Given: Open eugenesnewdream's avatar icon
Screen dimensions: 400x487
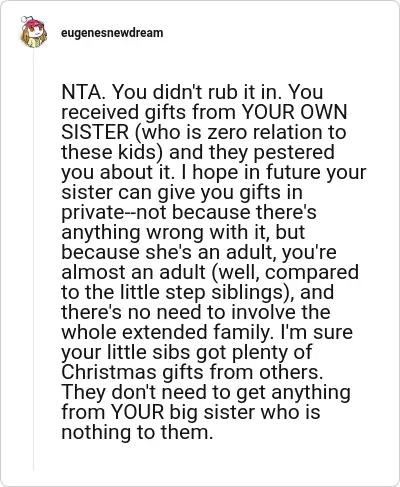Looking at the screenshot, I should (33, 32).
